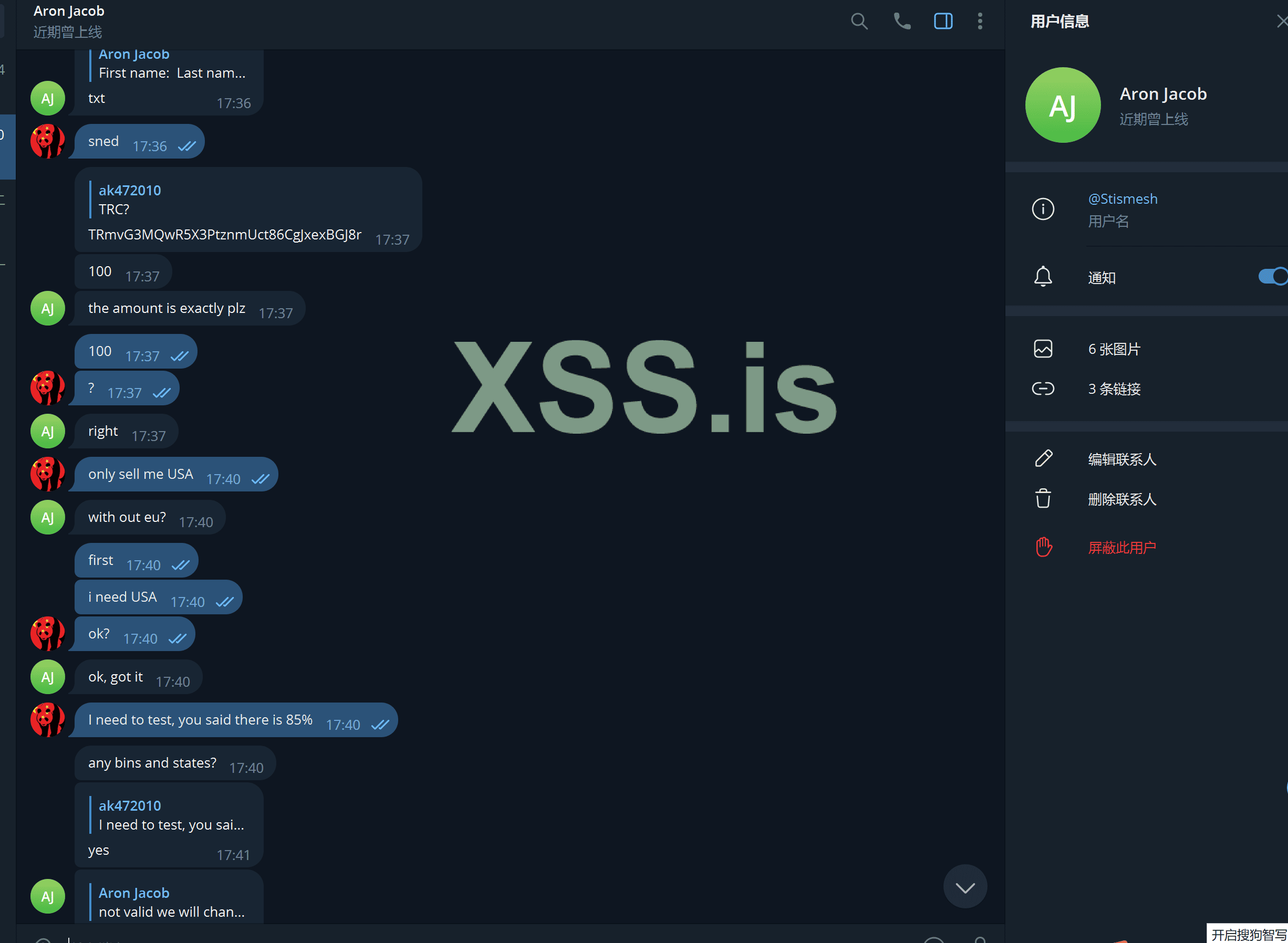
Task: Click the info icon beside username
Action: (x=1043, y=209)
